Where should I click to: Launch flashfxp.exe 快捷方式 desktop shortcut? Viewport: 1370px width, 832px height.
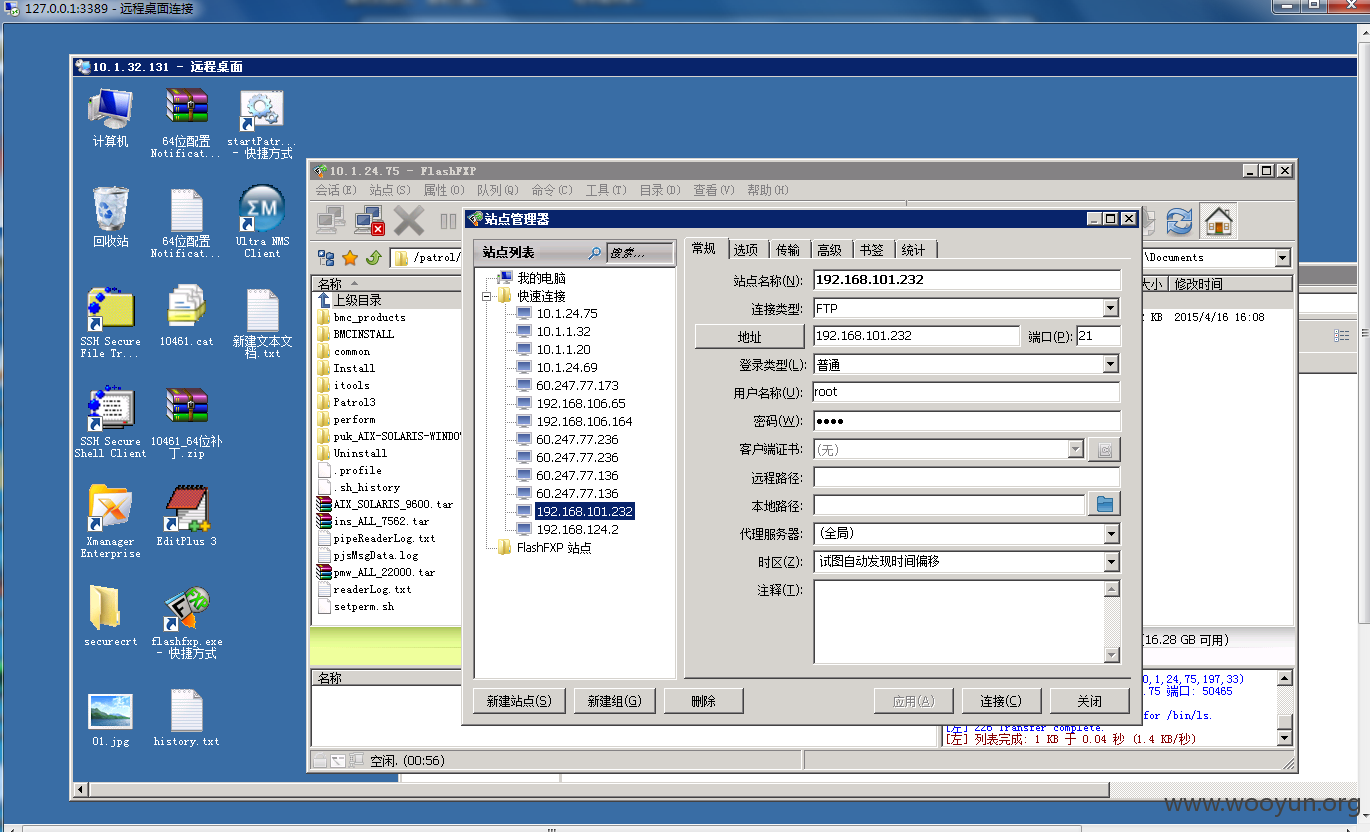coord(186,622)
